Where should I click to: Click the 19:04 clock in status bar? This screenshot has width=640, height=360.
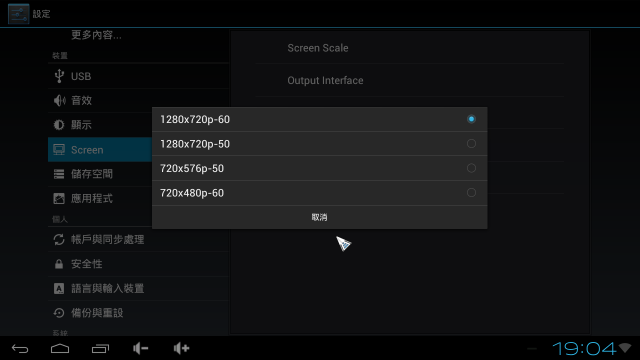584,349
